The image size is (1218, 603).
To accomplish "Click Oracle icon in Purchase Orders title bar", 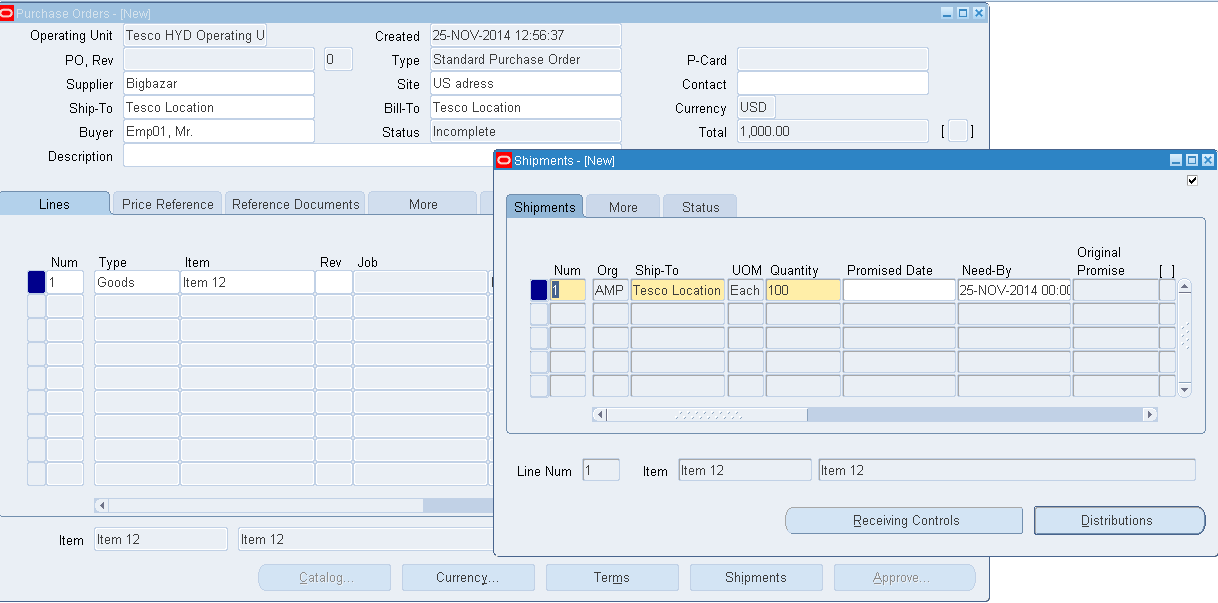I will [x=7, y=13].
